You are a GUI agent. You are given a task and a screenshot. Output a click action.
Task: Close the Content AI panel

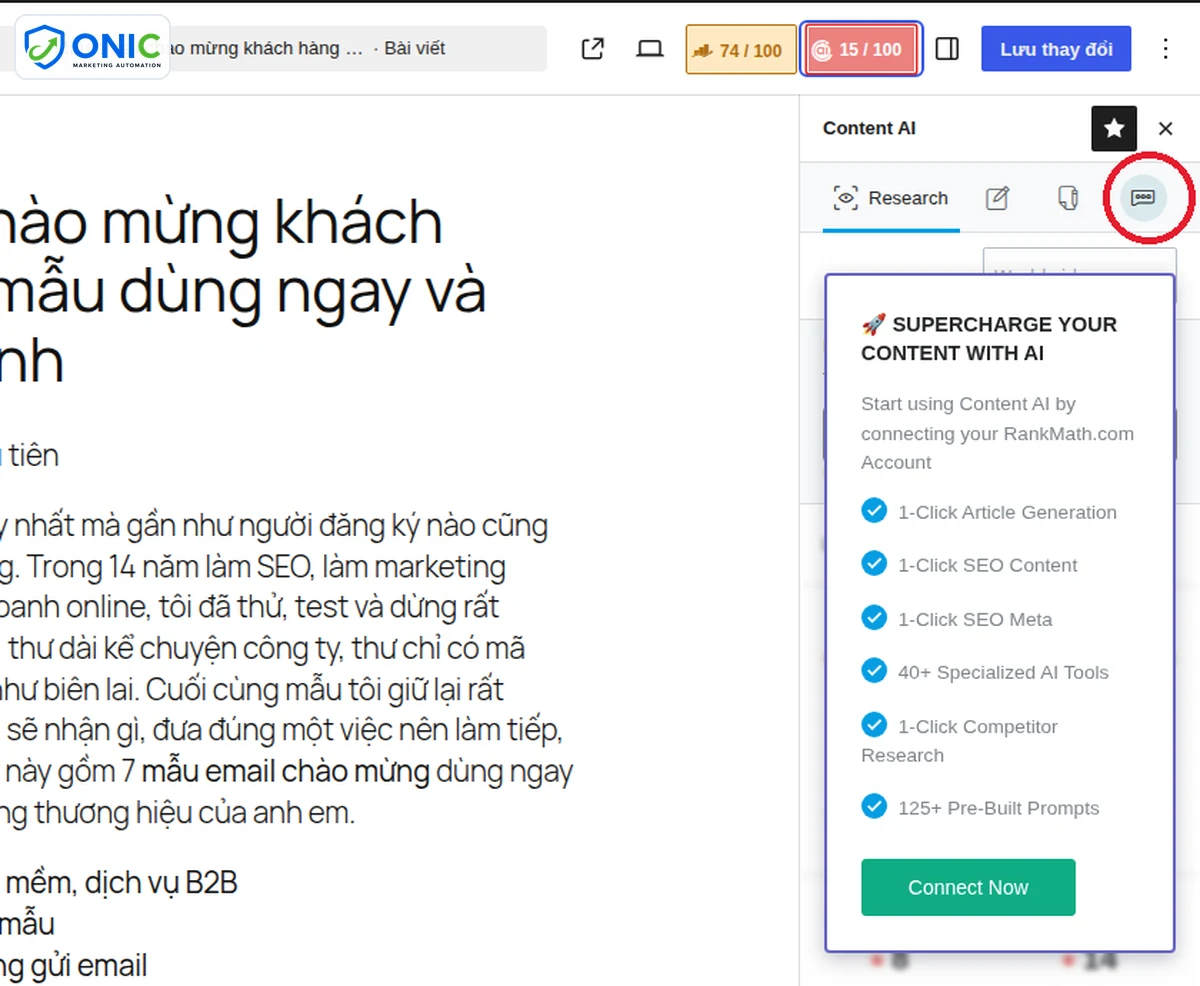pos(1165,128)
